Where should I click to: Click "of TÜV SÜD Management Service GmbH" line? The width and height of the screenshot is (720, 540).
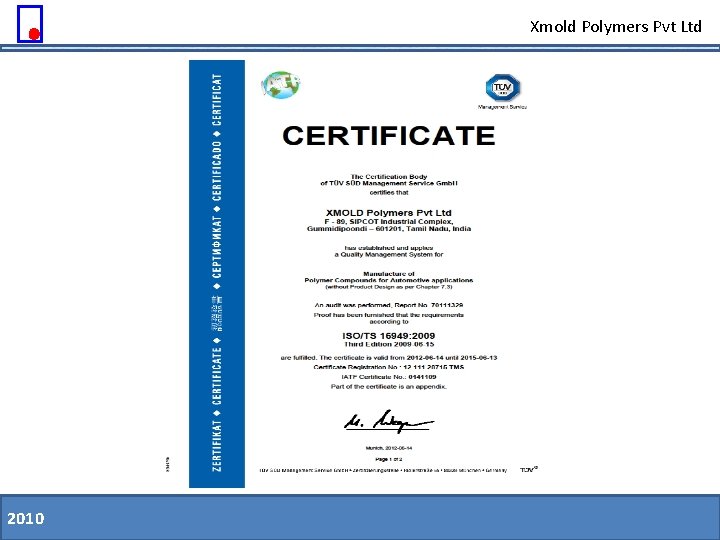click(x=388, y=183)
